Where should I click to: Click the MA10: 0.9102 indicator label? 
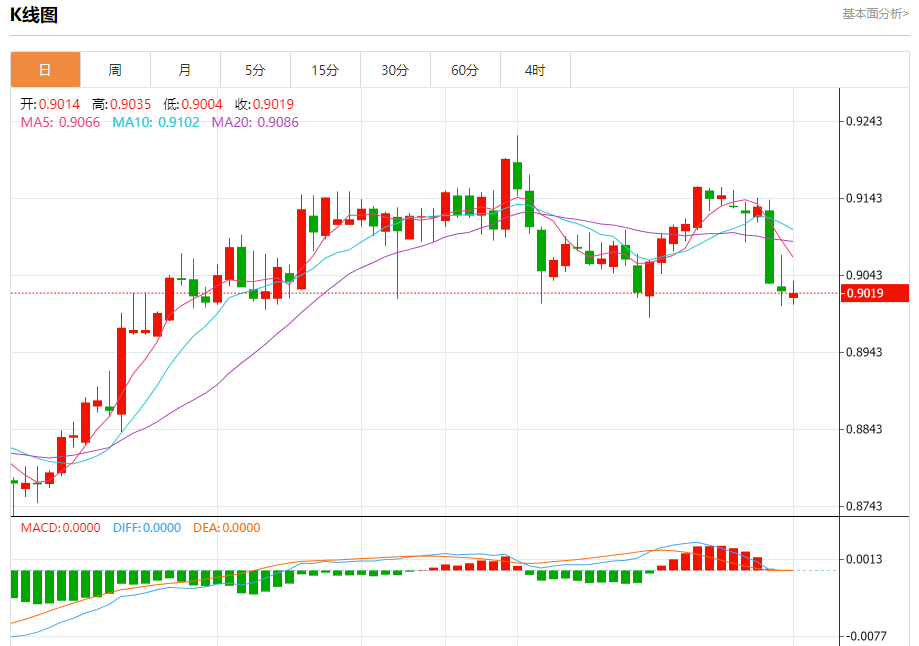(x=156, y=123)
